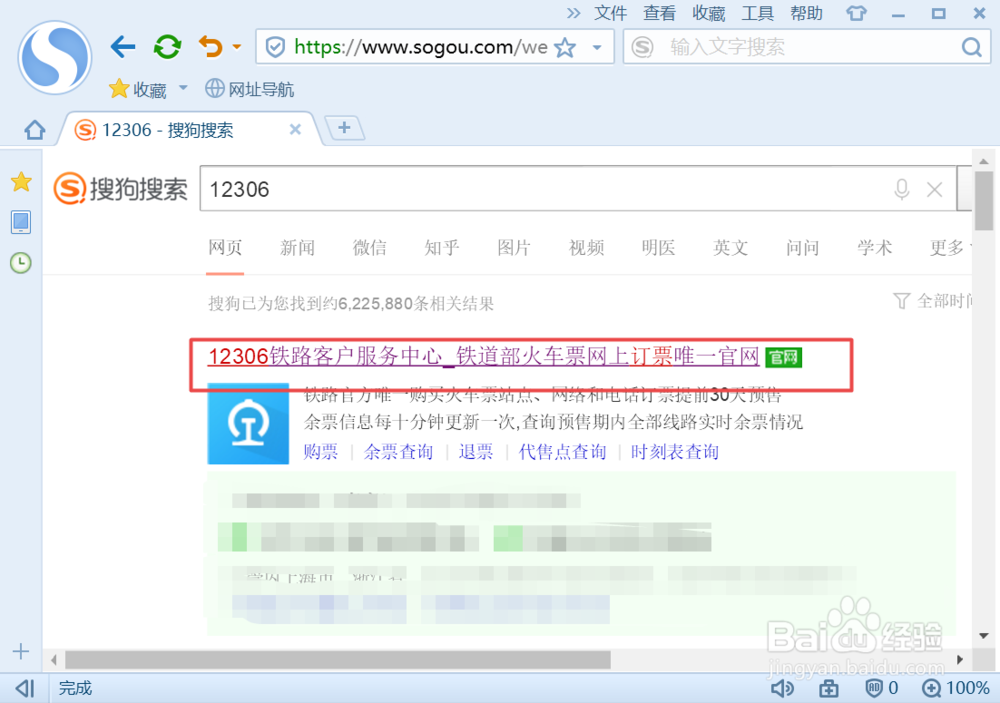This screenshot has width=1000, height=703.
Task: Add sidebar item with plus icon
Action: click(x=21, y=651)
